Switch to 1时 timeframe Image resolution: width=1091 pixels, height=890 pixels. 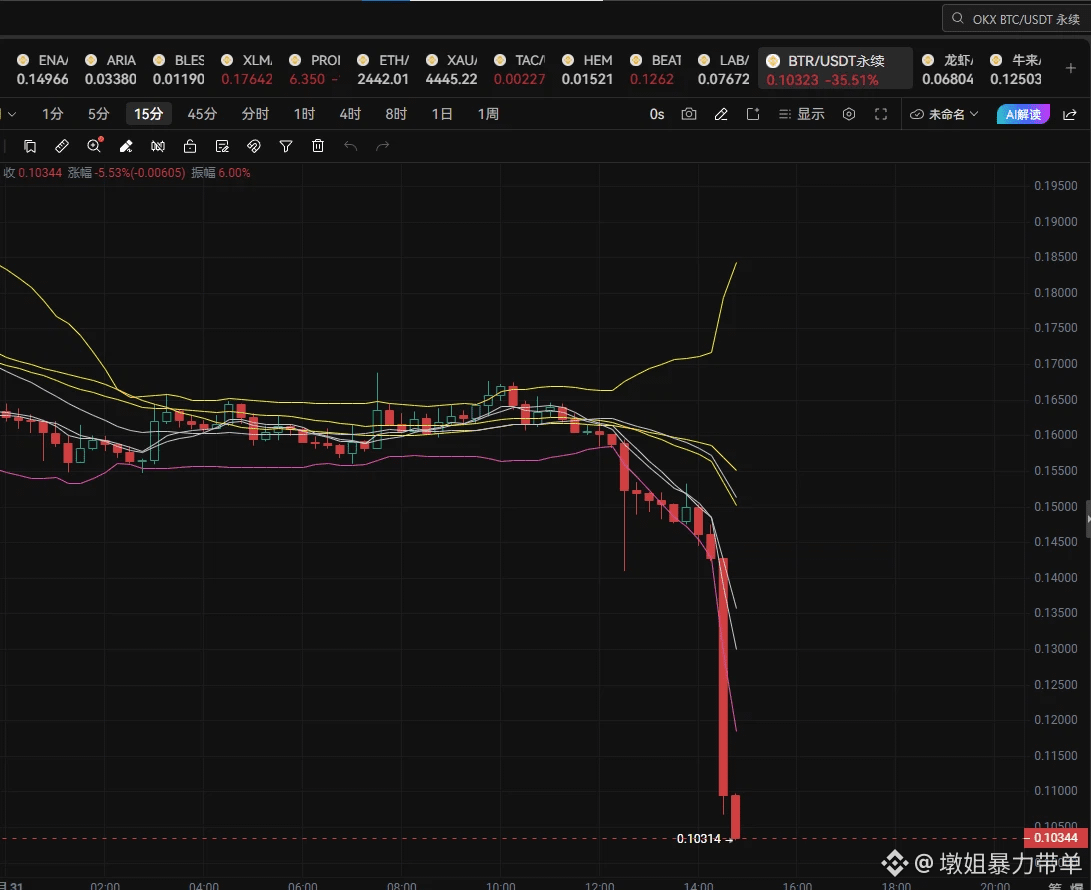coord(304,114)
